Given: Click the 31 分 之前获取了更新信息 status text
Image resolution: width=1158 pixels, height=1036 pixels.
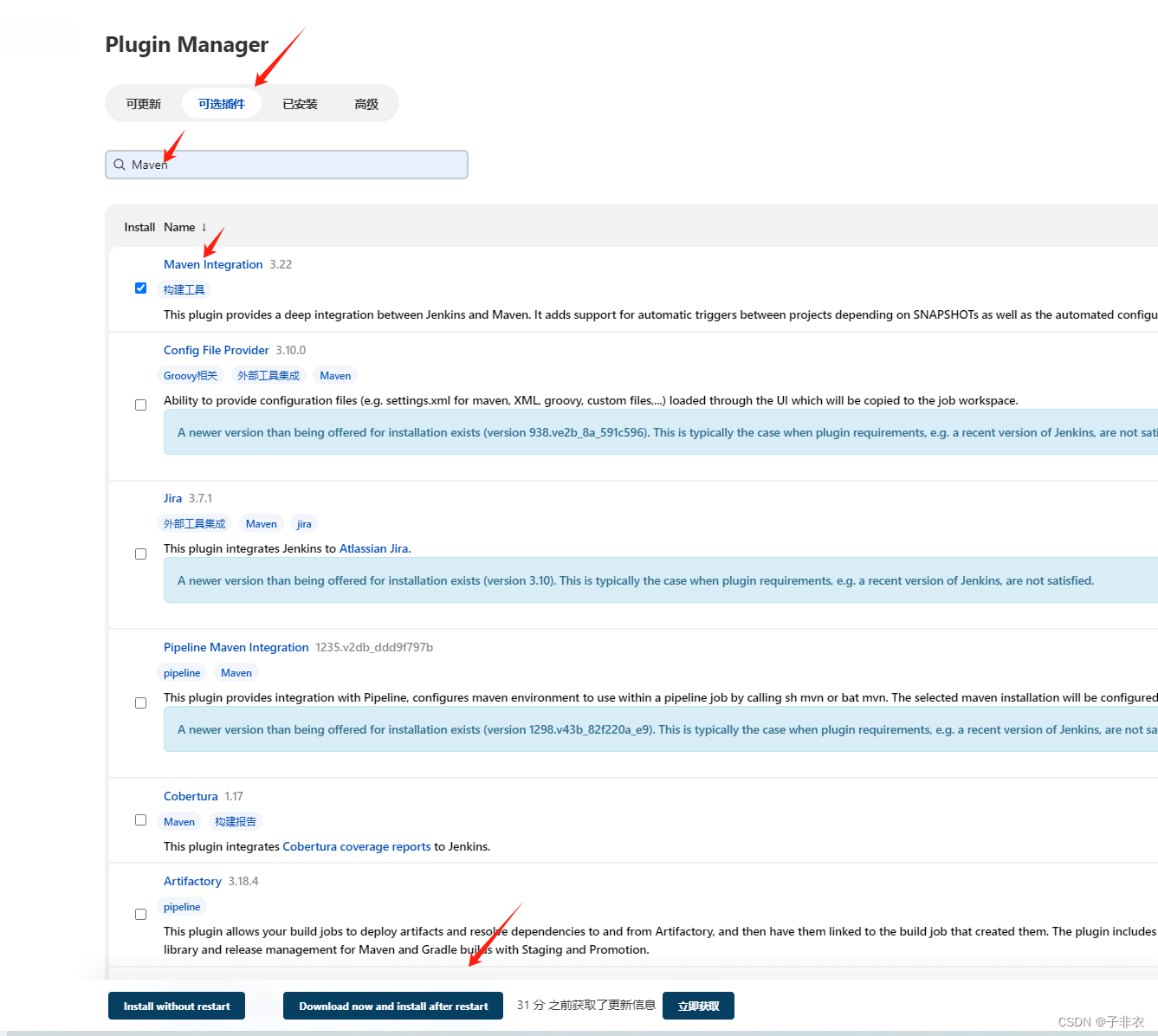Looking at the screenshot, I should click(x=586, y=1005).
